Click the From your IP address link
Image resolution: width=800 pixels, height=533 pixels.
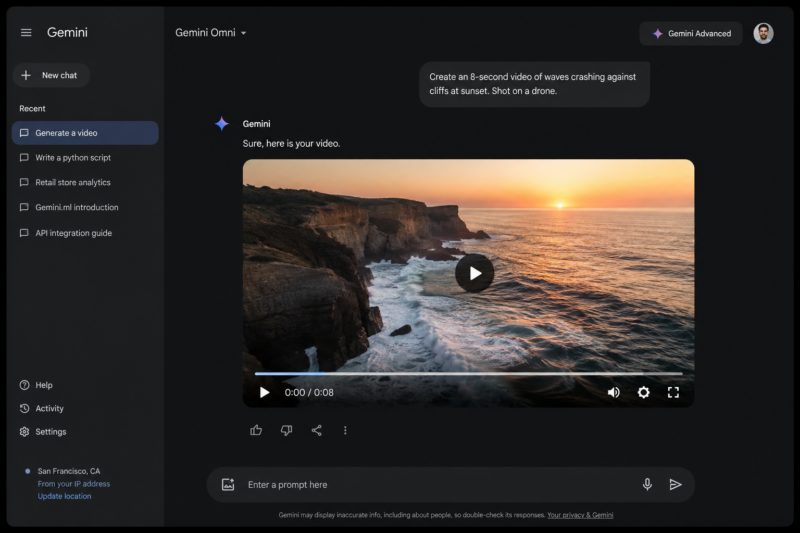pos(73,484)
